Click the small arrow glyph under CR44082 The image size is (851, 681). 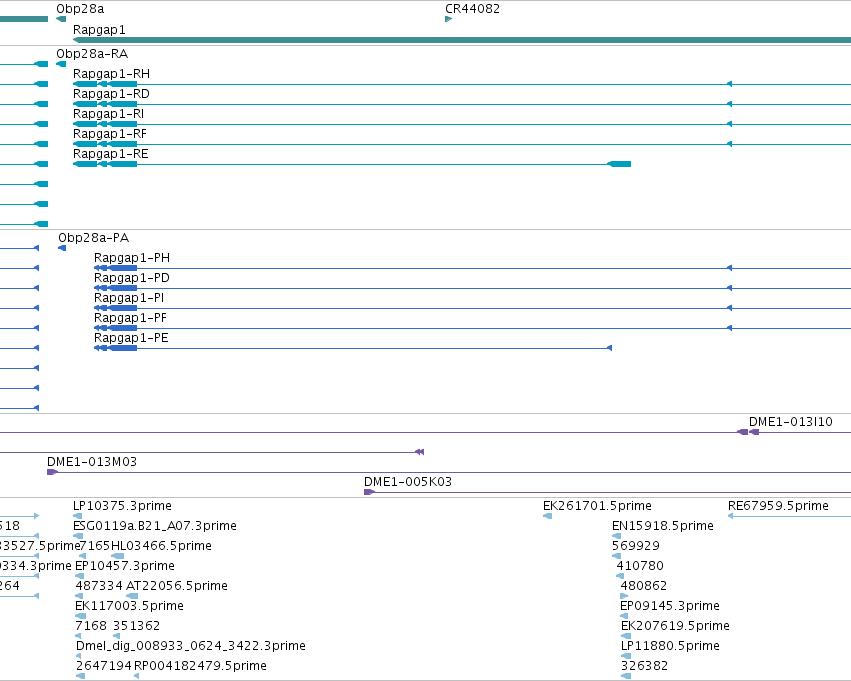[448, 19]
